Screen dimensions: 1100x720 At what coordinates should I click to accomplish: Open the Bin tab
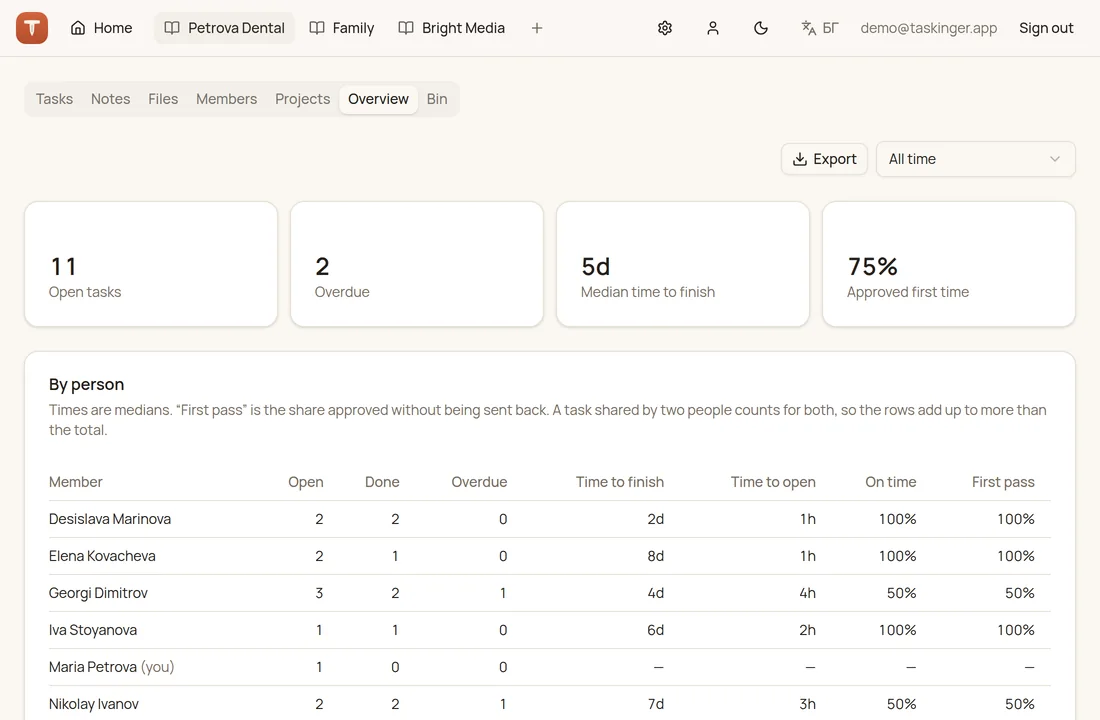click(x=437, y=99)
